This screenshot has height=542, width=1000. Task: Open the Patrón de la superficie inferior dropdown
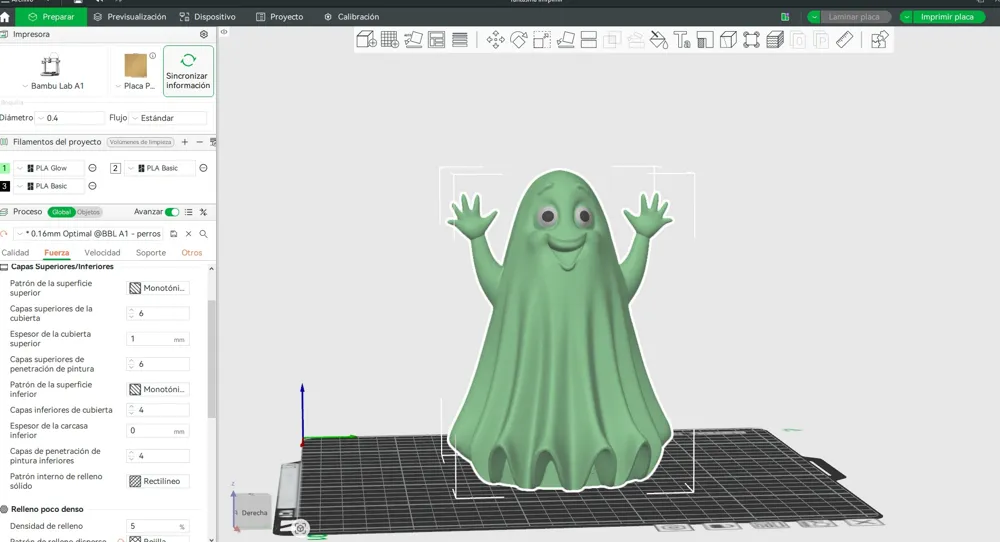coord(158,390)
